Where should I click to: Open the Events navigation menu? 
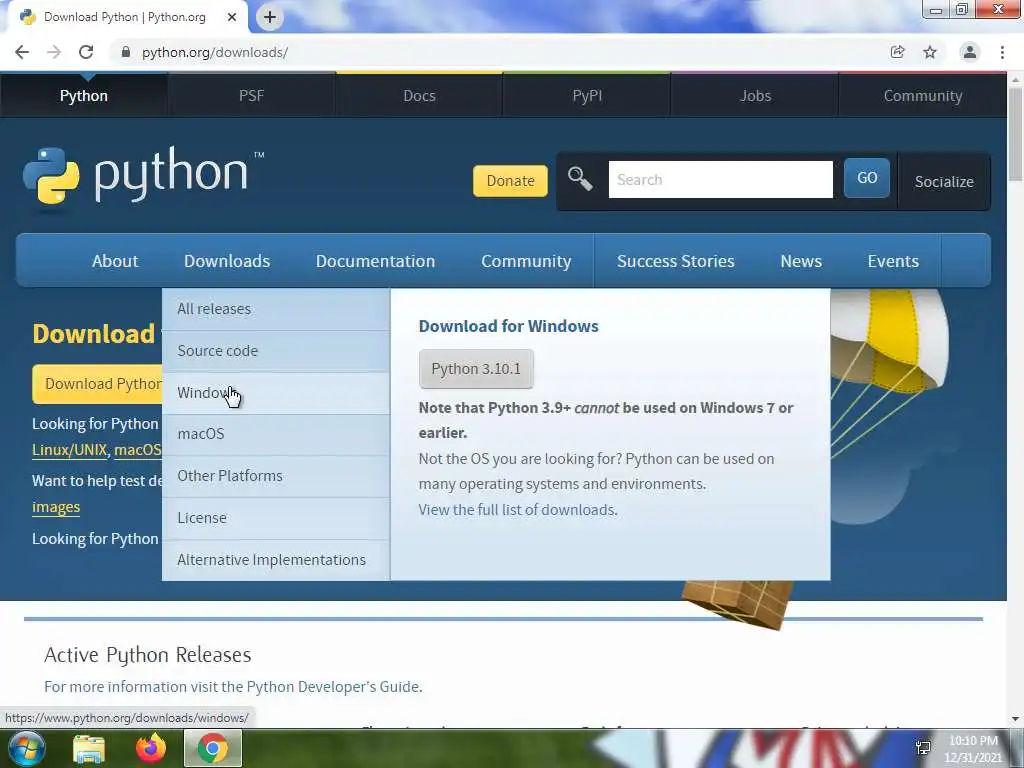(893, 261)
